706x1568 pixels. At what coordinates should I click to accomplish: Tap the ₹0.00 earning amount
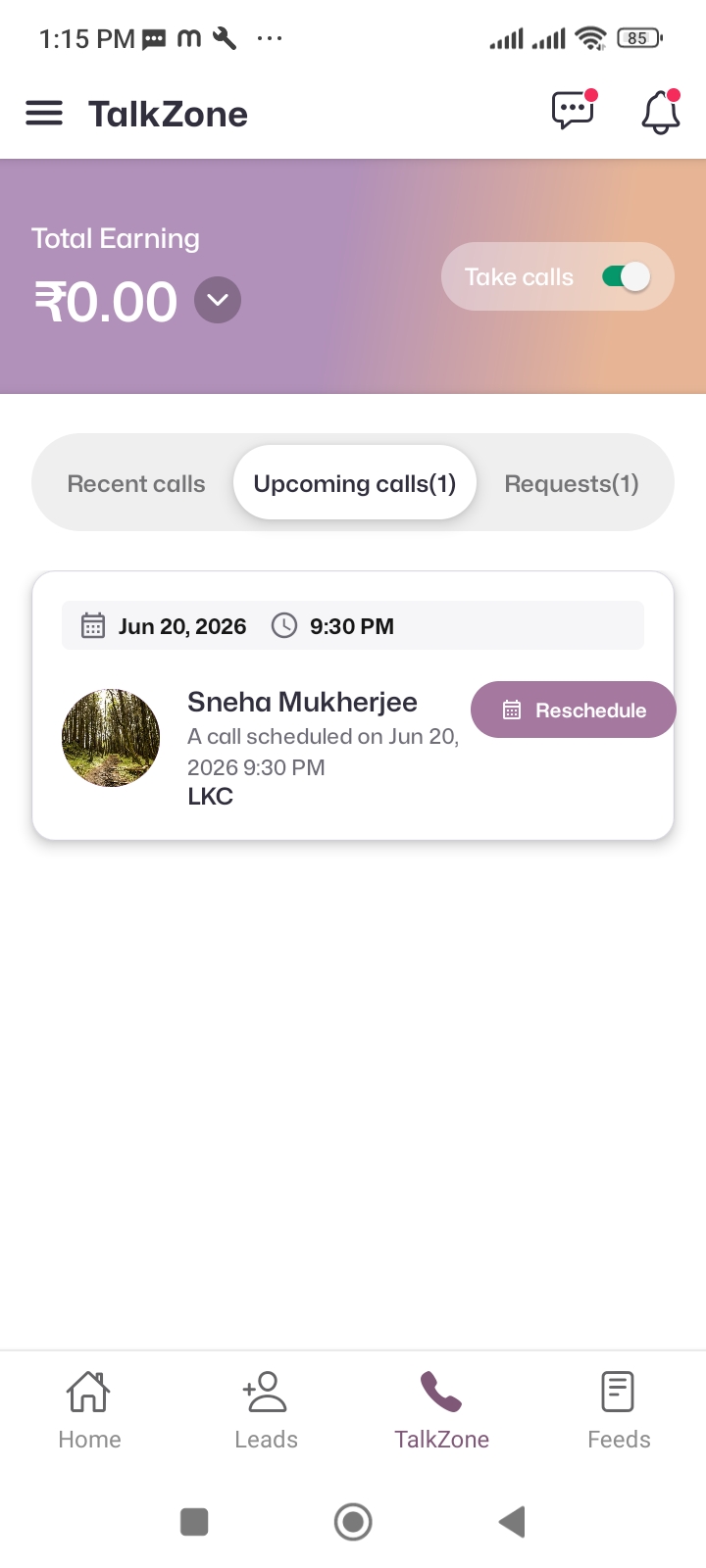[106, 302]
